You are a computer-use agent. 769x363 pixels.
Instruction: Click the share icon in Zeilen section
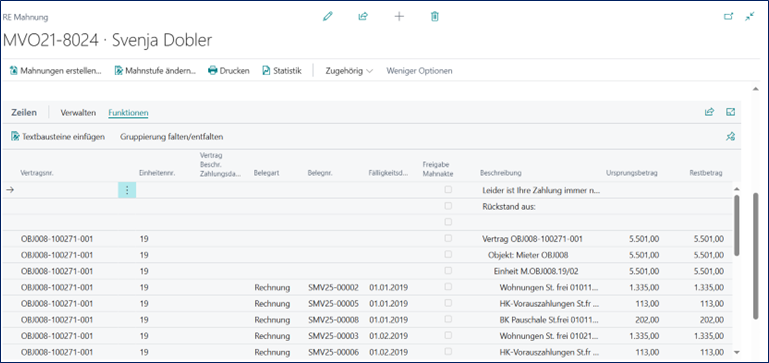coord(709,112)
